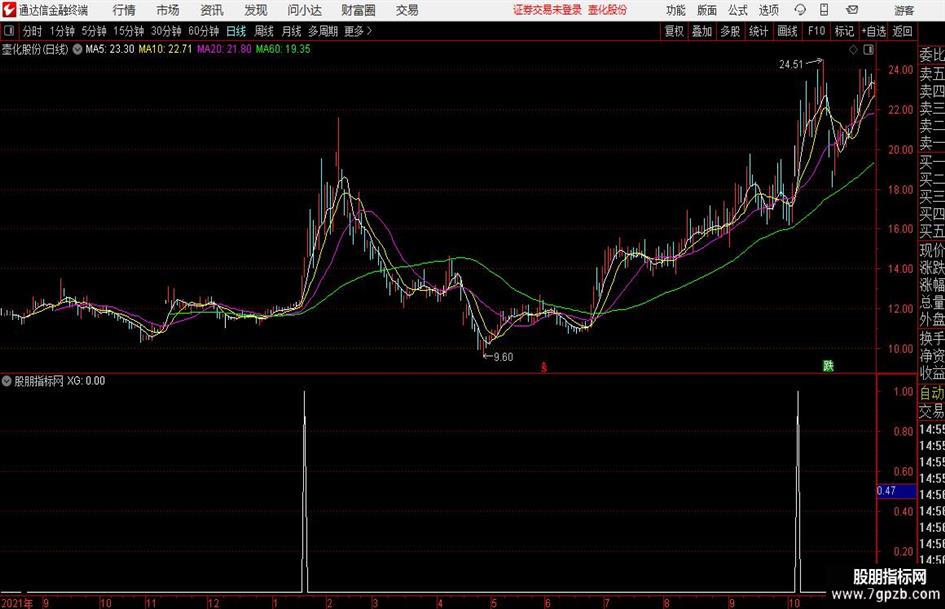945x609 pixels.
Task: Open the 市场 menu
Action: 168,10
